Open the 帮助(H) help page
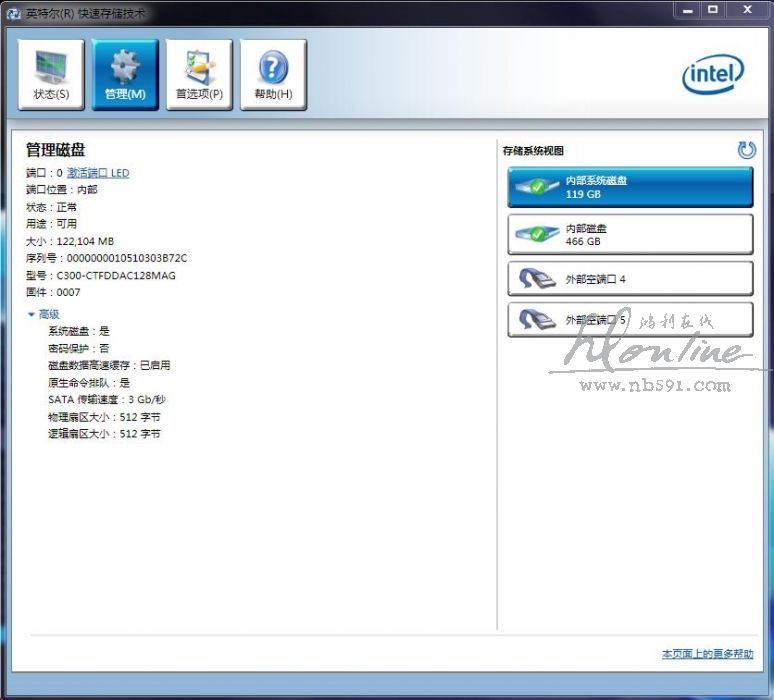This screenshot has width=774, height=700. point(273,75)
